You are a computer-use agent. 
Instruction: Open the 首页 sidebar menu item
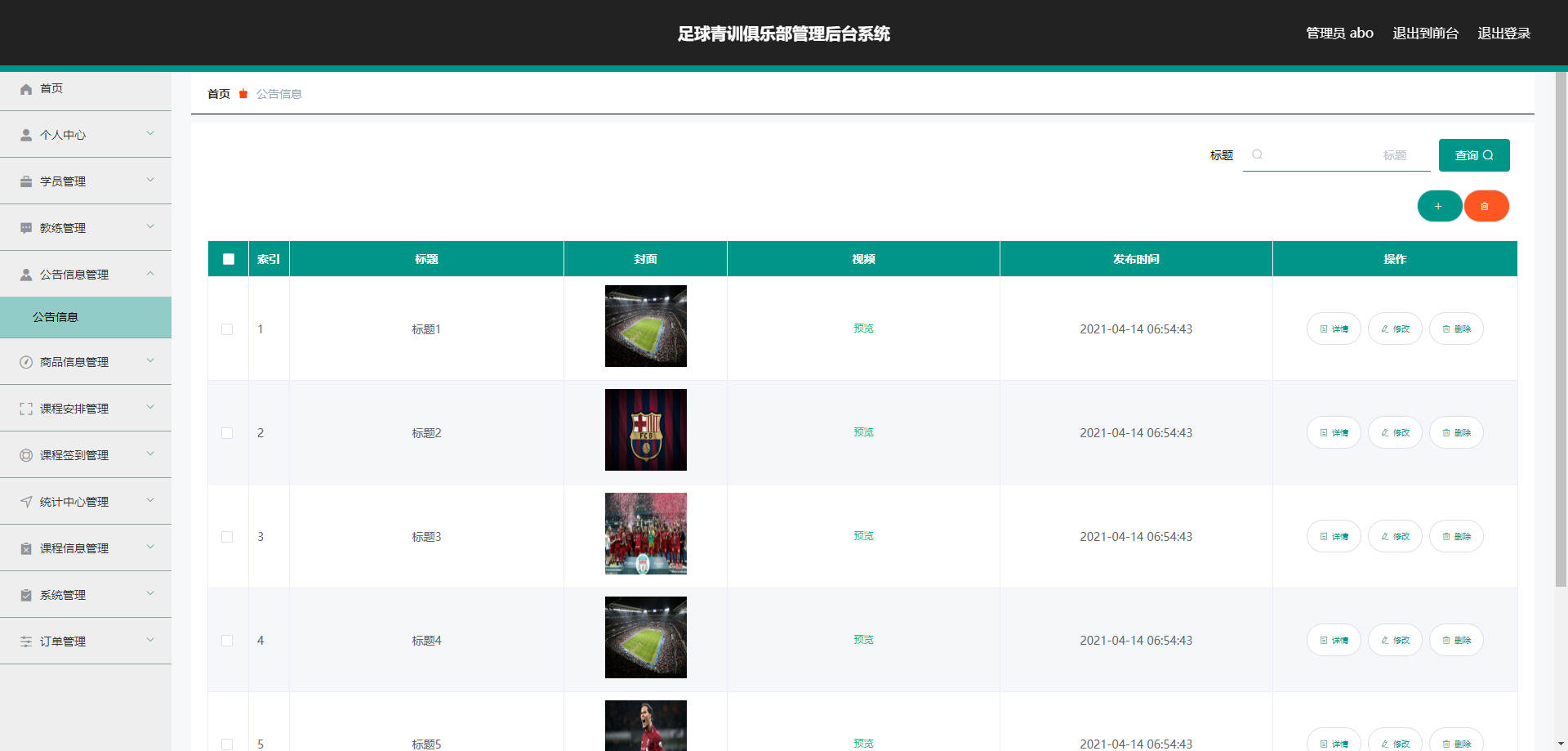tap(86, 88)
